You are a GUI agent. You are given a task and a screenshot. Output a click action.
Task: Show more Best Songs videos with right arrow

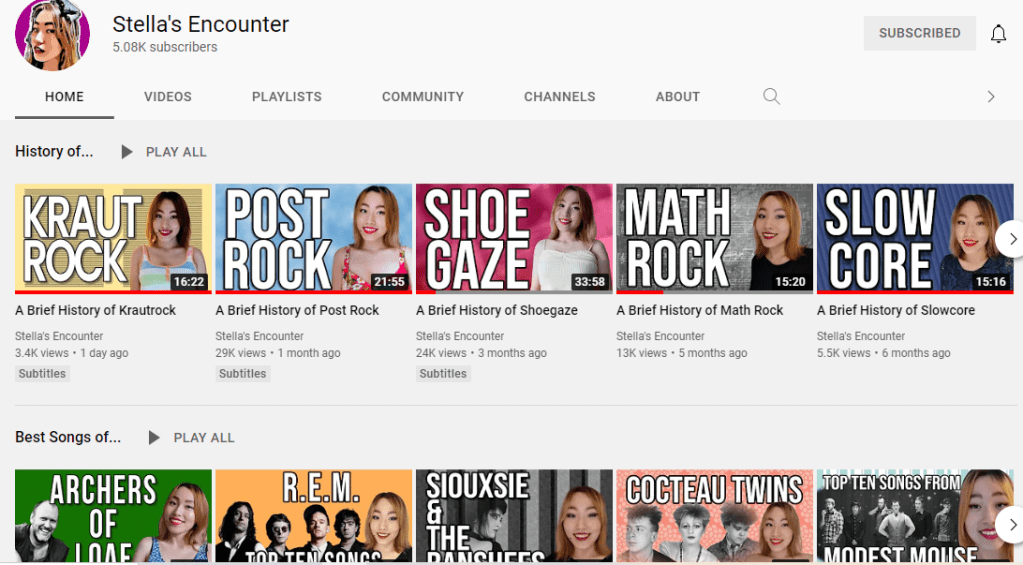pyautogui.click(x=1011, y=523)
